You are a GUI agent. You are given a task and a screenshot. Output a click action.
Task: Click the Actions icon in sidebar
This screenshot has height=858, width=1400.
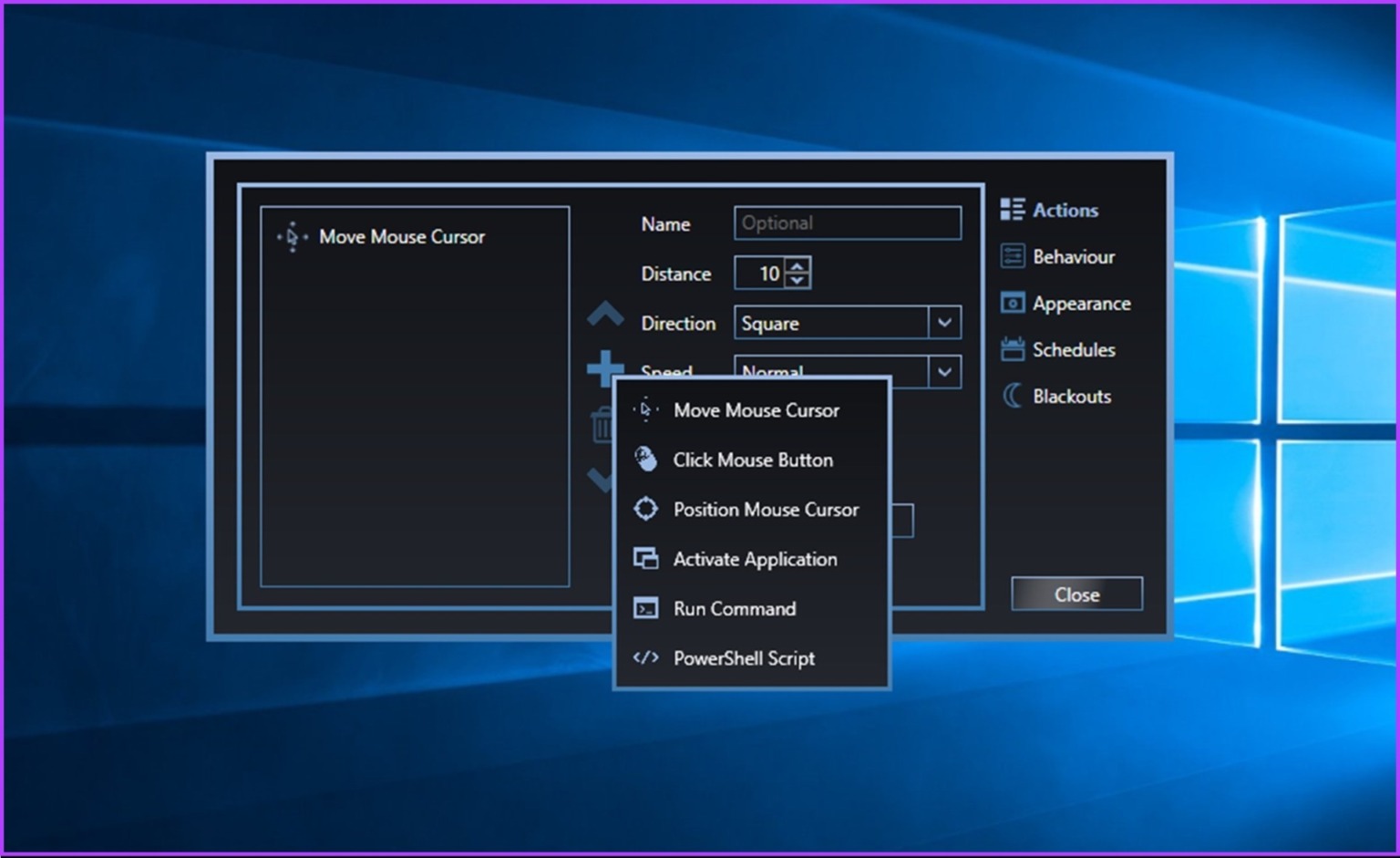pyautogui.click(x=1012, y=210)
